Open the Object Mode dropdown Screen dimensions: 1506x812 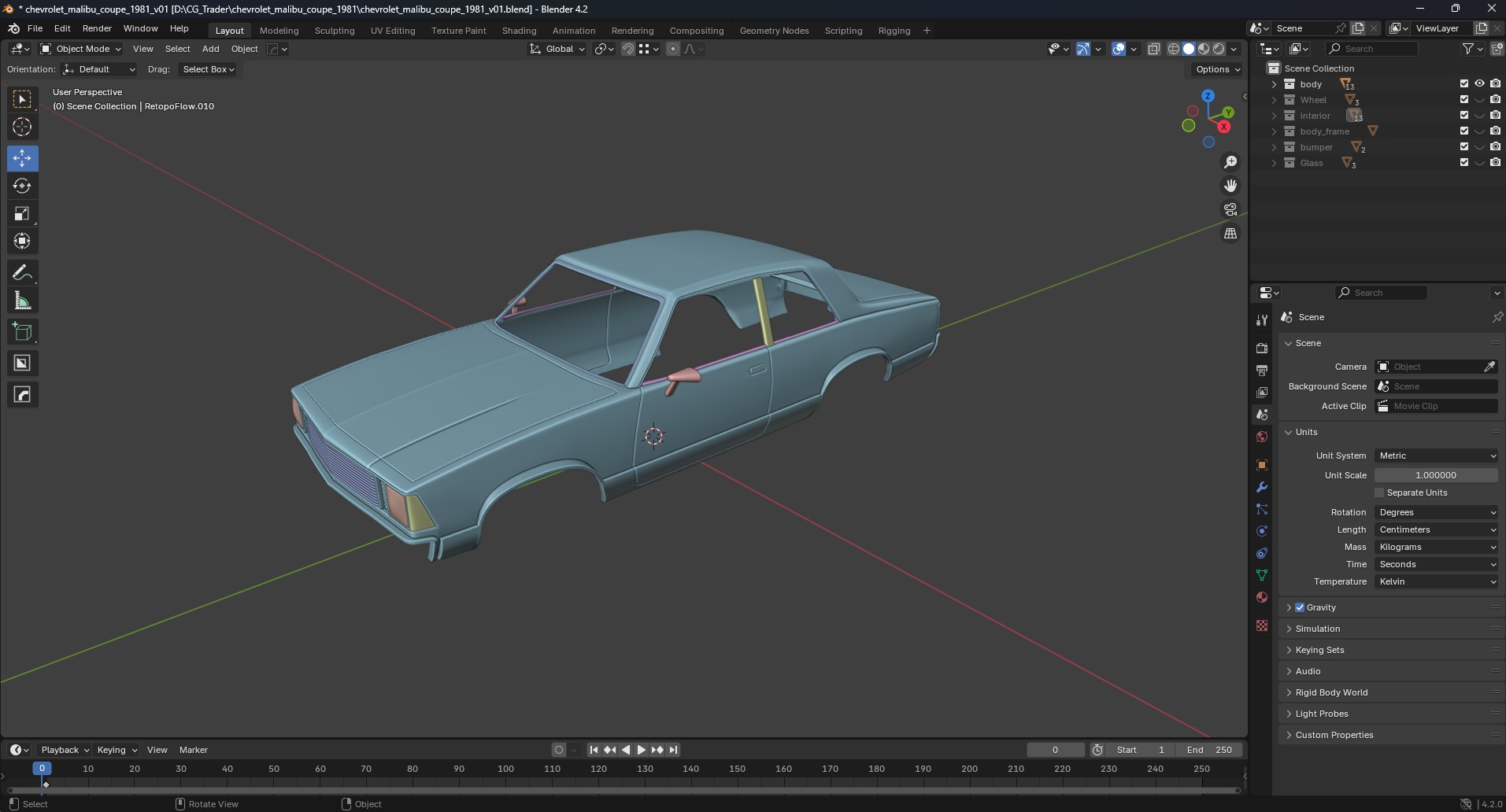click(x=81, y=49)
